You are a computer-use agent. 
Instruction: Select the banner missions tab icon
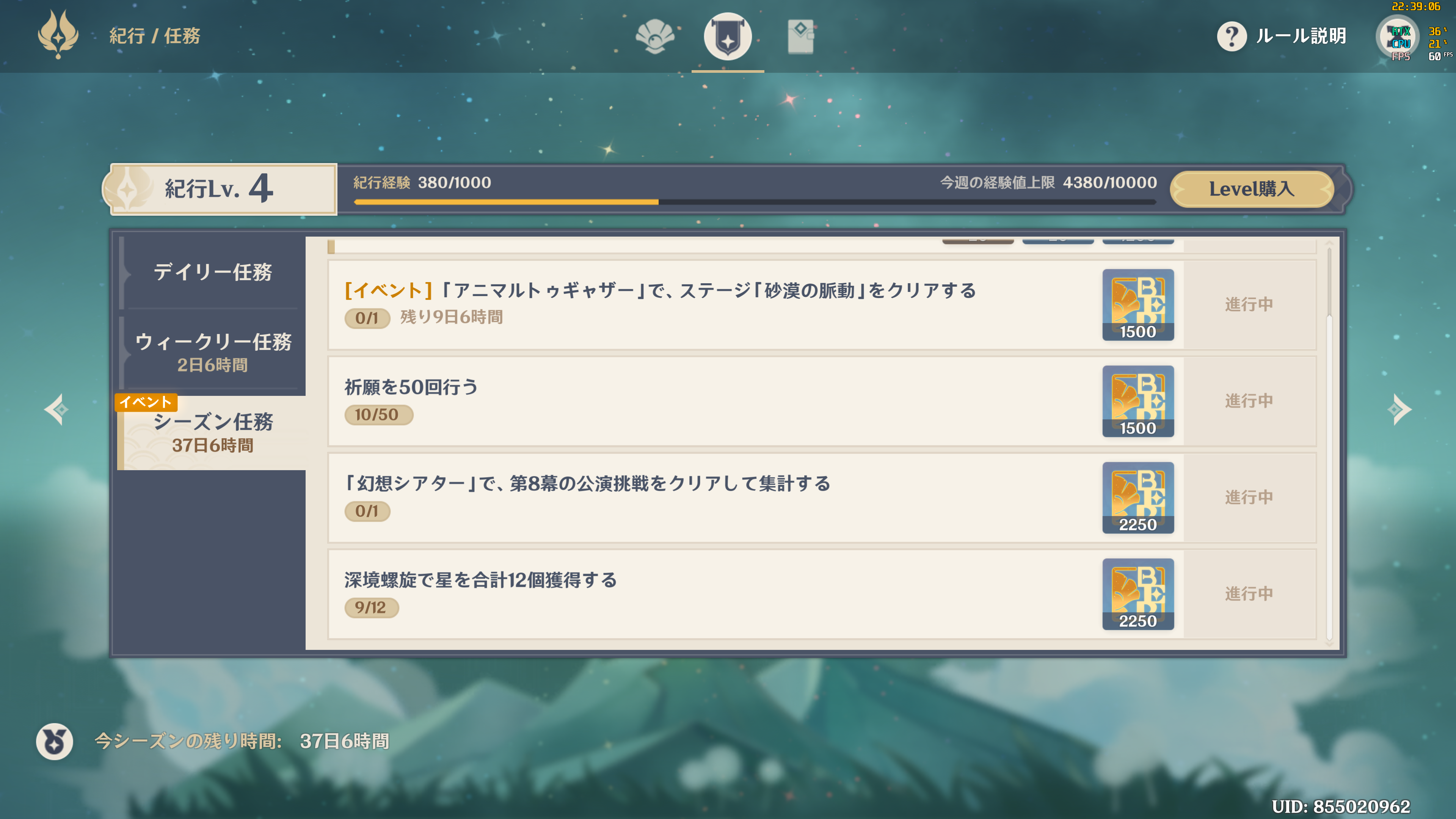coord(728,37)
